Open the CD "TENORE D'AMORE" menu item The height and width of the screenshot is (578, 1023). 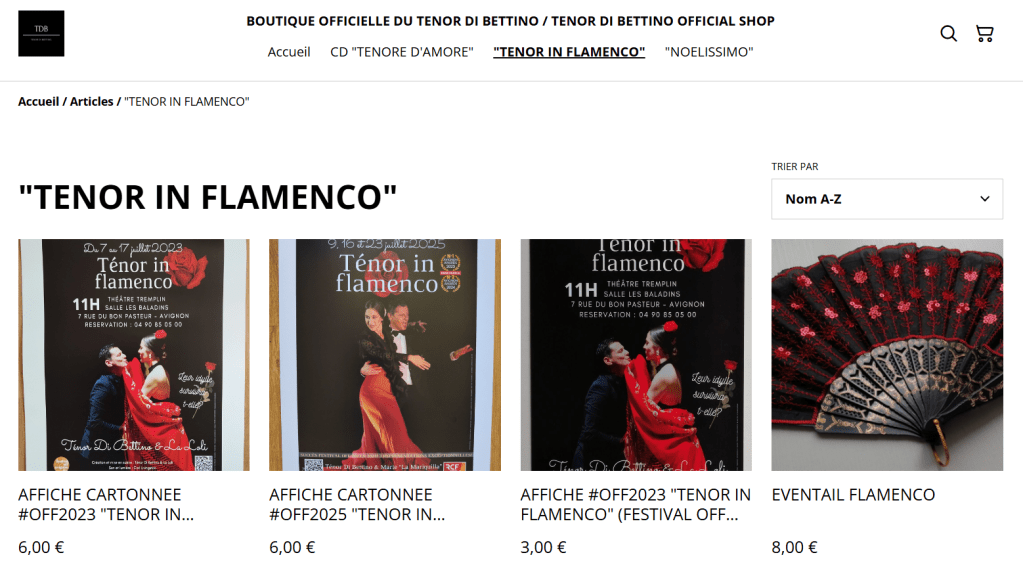pos(402,52)
